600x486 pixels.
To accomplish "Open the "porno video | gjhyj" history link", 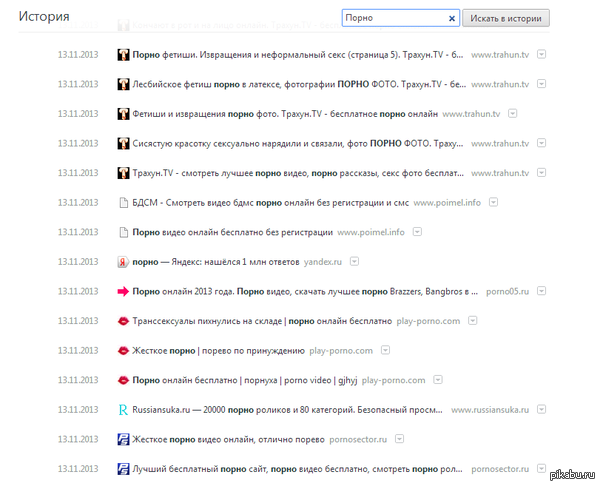I will click(x=245, y=380).
